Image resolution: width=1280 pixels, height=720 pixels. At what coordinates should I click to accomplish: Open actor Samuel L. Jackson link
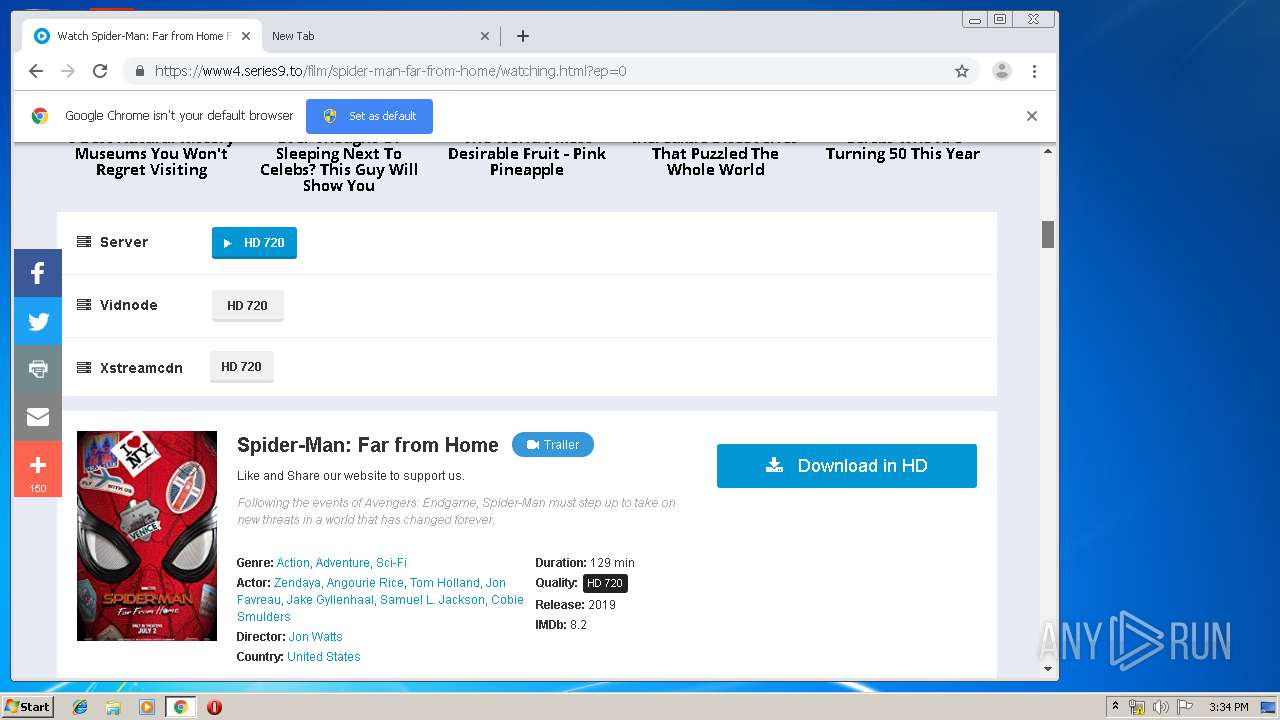click(x=433, y=600)
